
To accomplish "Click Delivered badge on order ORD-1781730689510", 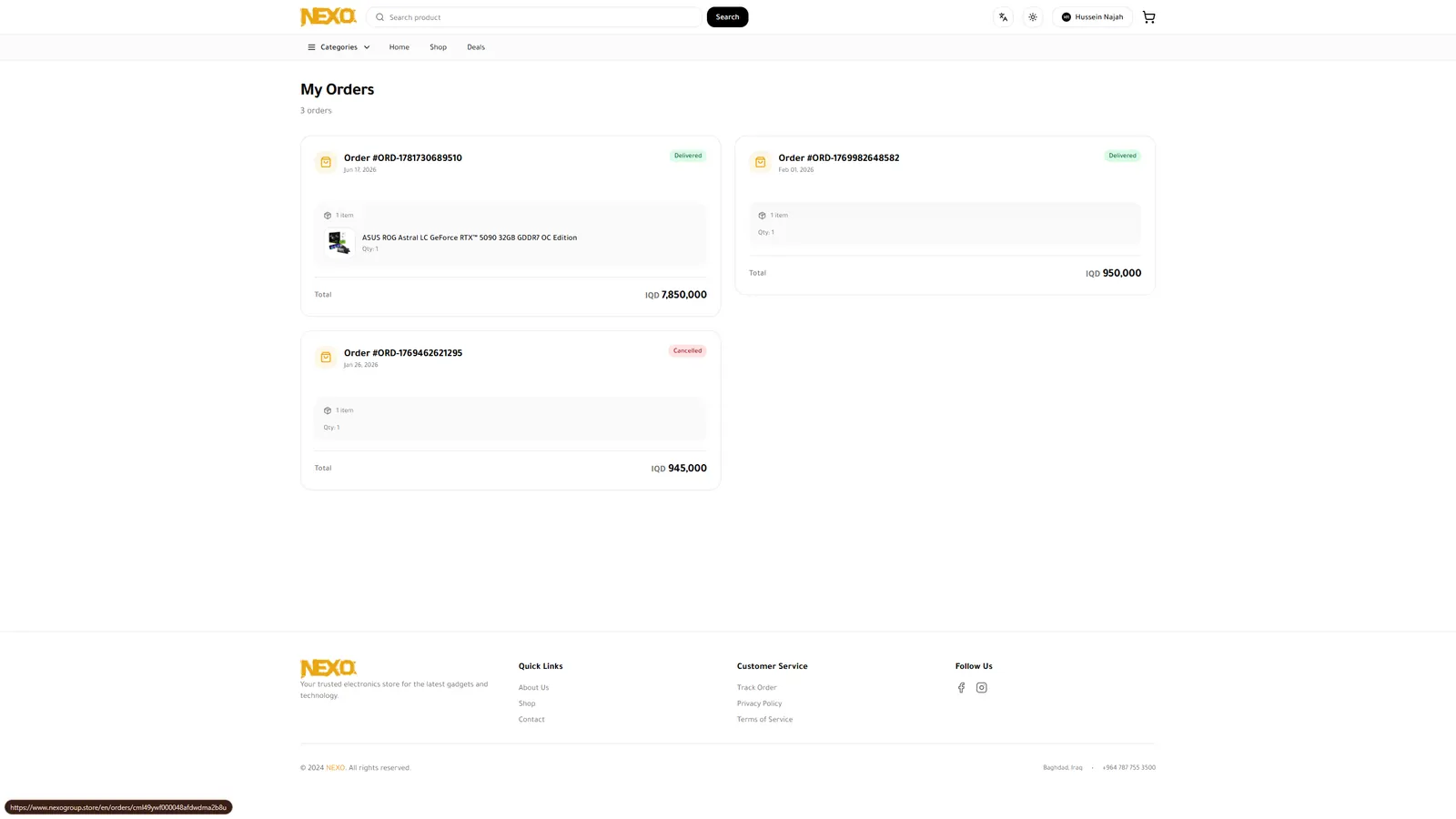I will tap(688, 156).
